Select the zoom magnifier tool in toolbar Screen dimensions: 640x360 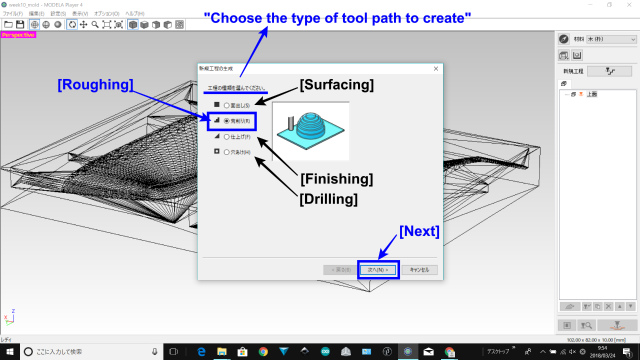95,24
